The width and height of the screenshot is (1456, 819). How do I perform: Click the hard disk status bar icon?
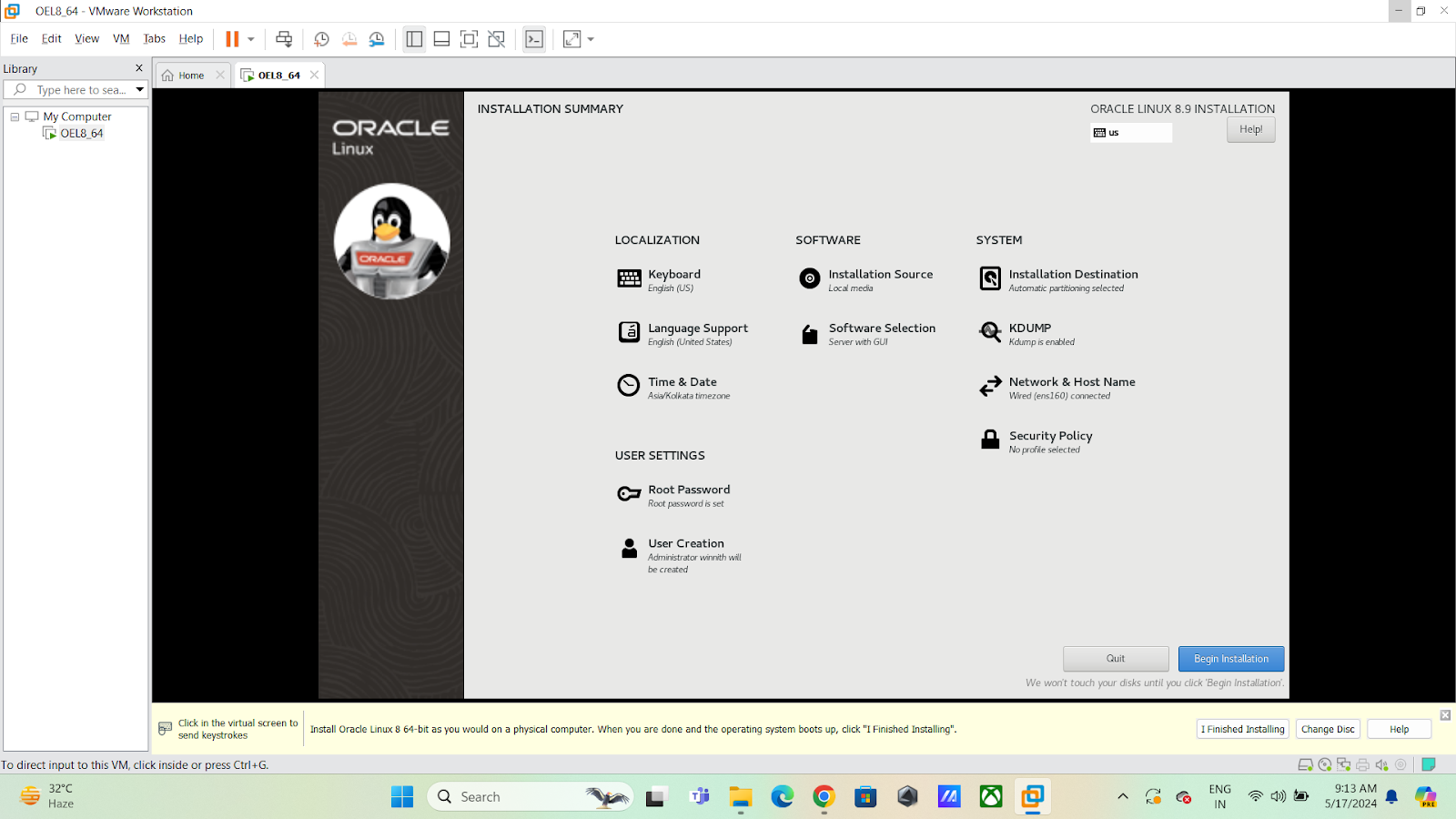pyautogui.click(x=1305, y=765)
